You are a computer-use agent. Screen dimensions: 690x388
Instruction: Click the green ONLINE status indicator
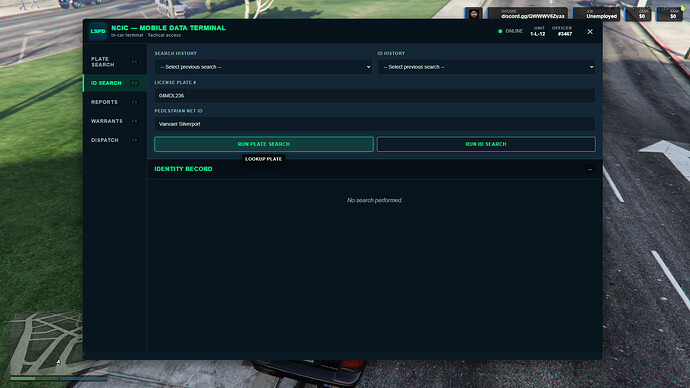pyautogui.click(x=500, y=31)
